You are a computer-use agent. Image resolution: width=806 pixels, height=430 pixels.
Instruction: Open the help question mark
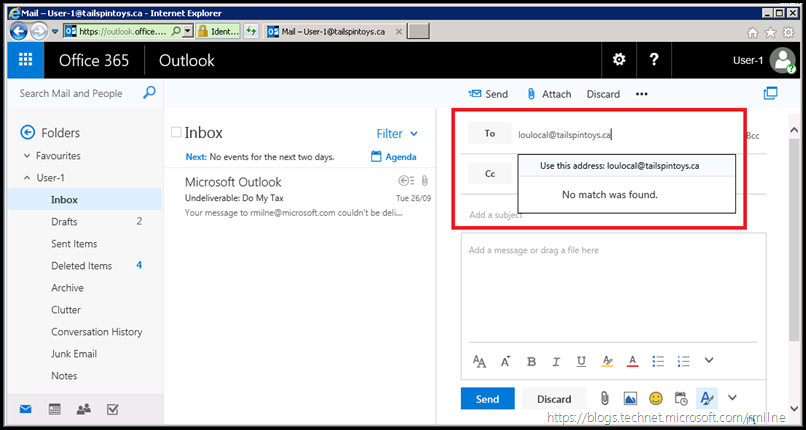pos(654,60)
